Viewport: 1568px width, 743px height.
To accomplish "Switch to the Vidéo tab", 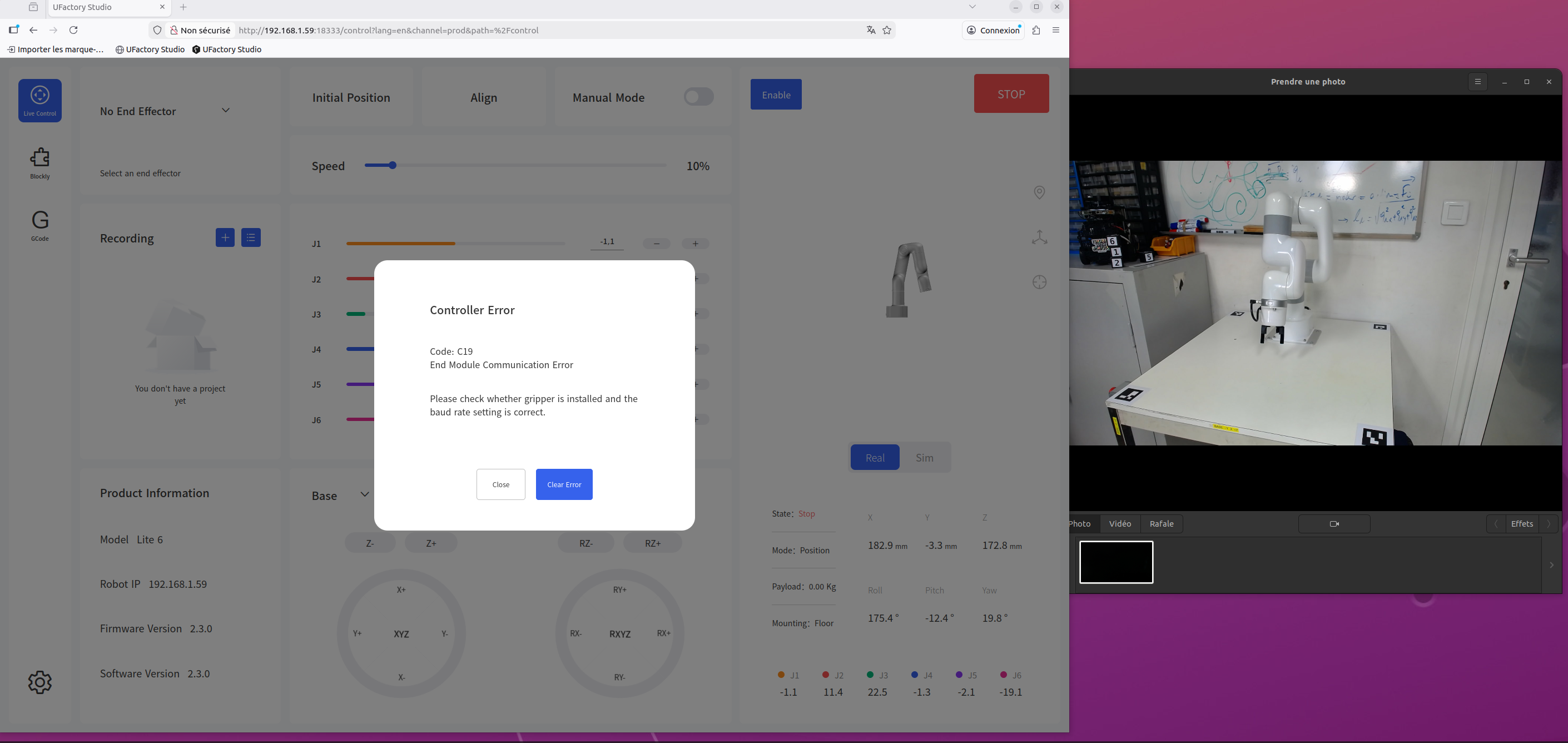I will tap(1119, 524).
